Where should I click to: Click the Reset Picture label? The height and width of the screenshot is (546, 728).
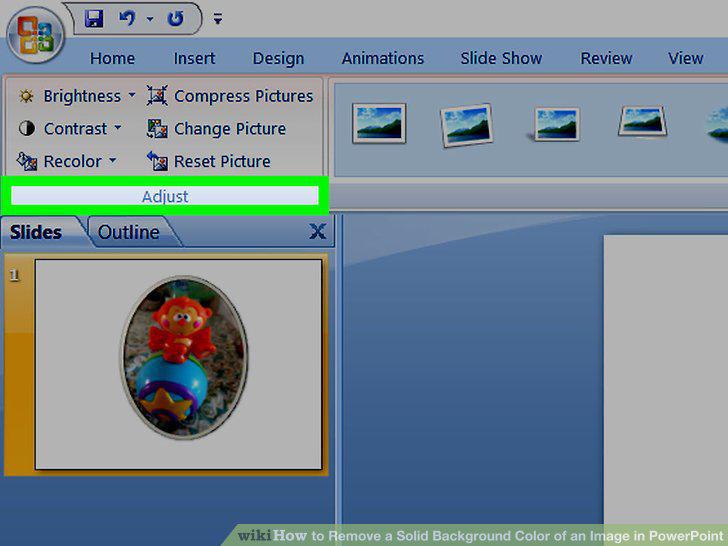click(222, 161)
